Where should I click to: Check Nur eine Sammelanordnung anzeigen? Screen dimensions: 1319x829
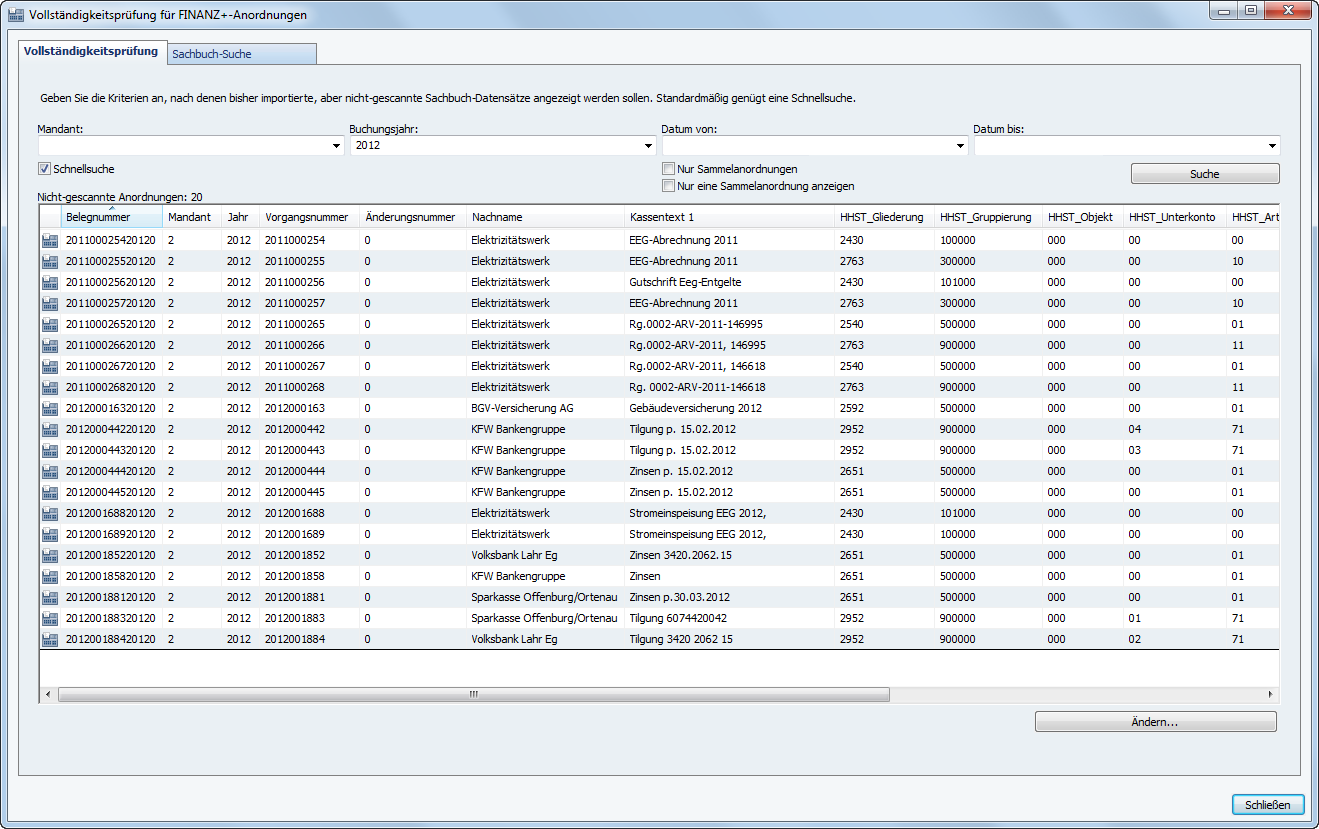tap(668, 186)
